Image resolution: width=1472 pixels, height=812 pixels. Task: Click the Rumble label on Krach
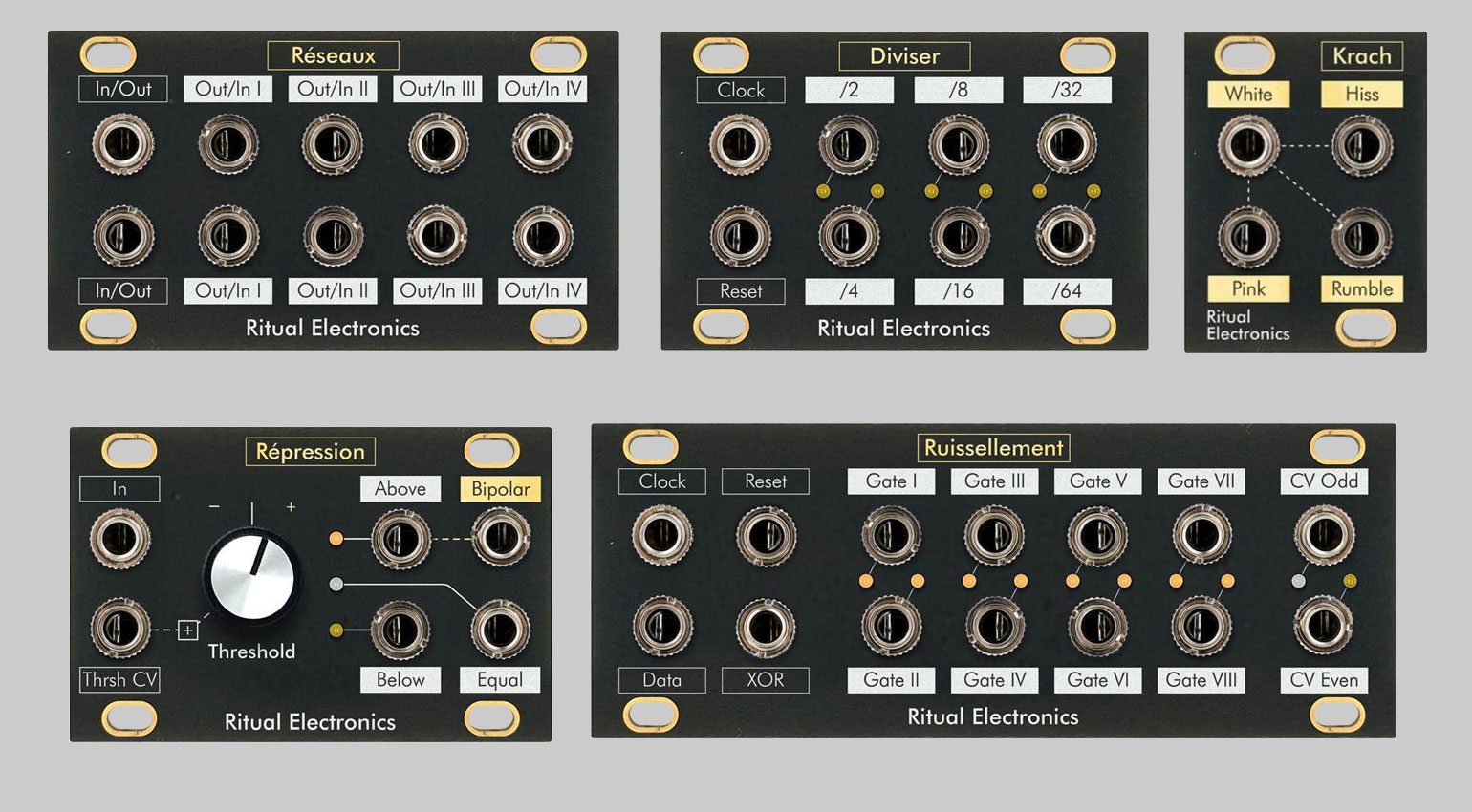pos(1362,288)
